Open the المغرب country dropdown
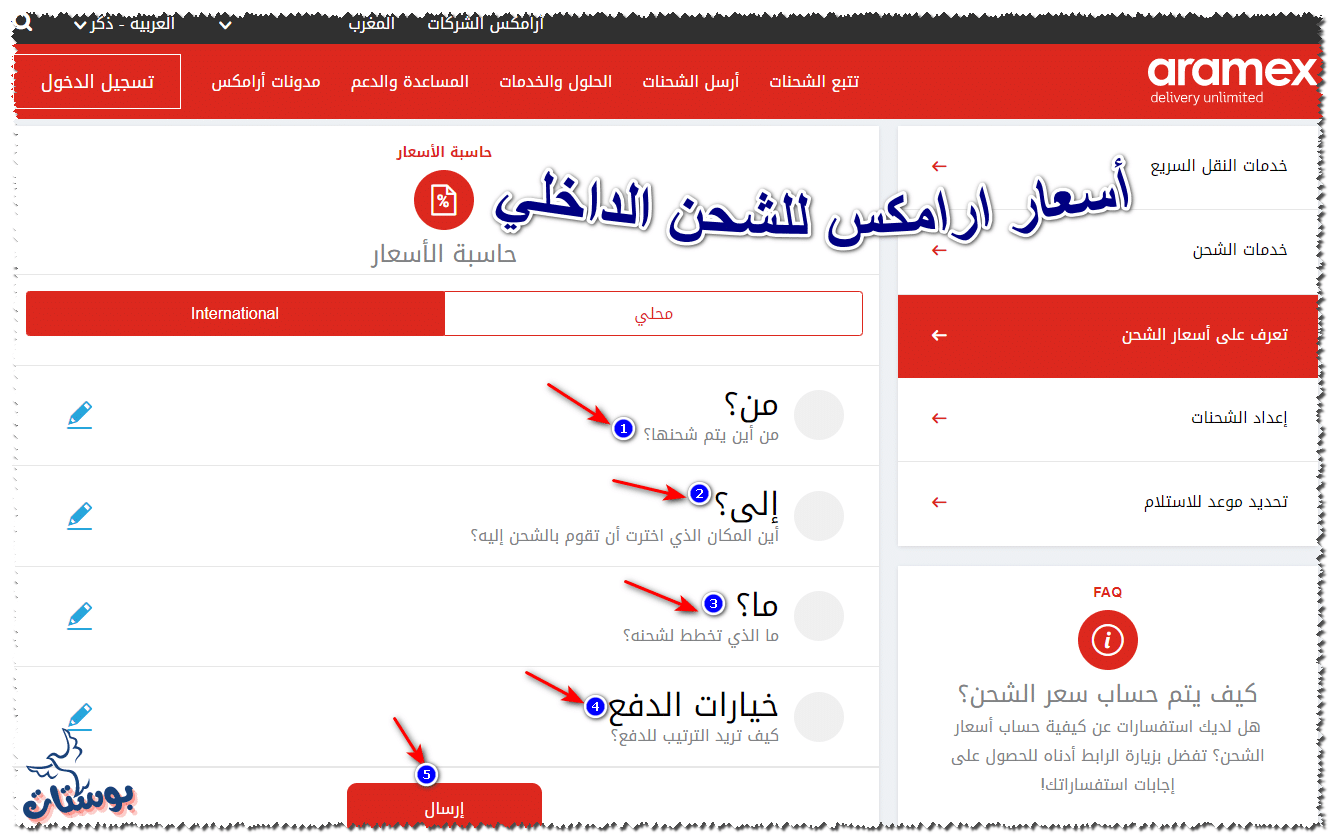Image resolution: width=1335 pixels, height=840 pixels. (x=308, y=23)
